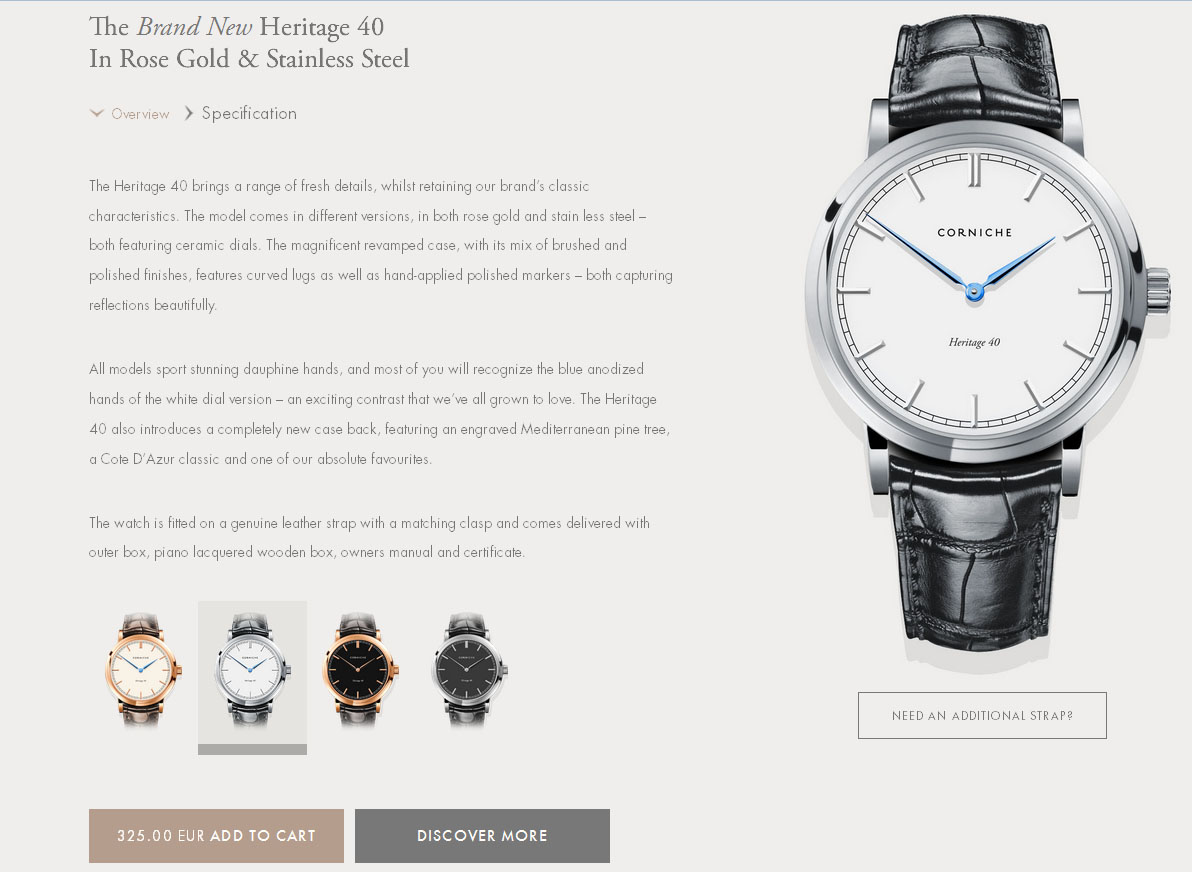Click the blue hands' center pivot on the dial

[x=974, y=290]
